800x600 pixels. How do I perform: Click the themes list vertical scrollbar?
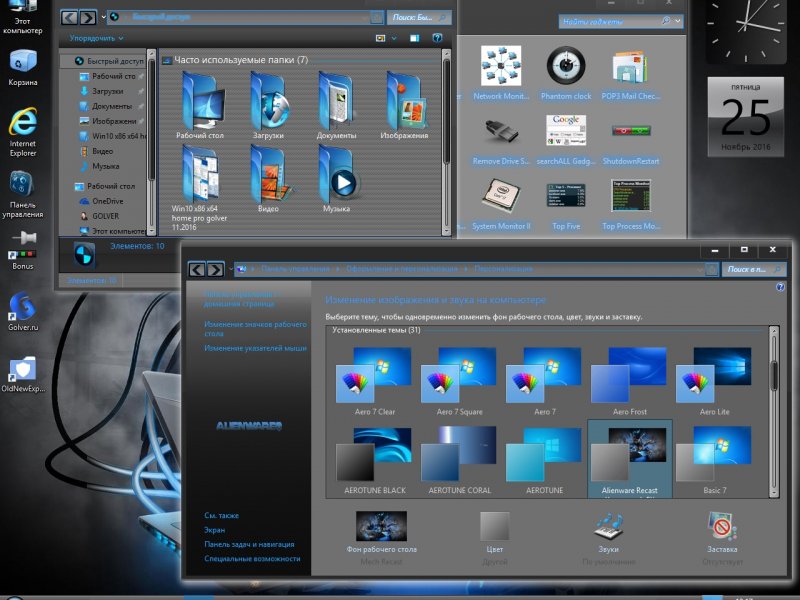[774, 411]
